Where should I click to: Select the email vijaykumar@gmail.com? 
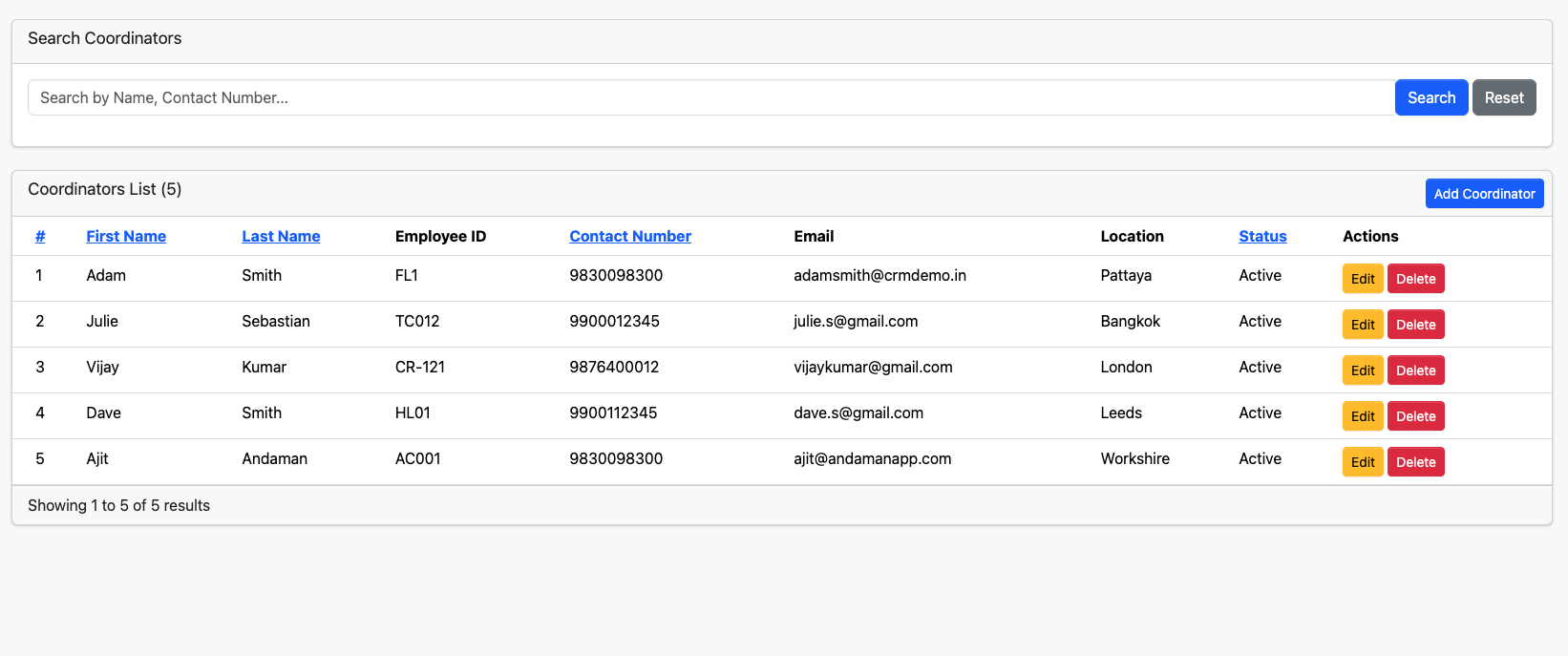tap(873, 367)
